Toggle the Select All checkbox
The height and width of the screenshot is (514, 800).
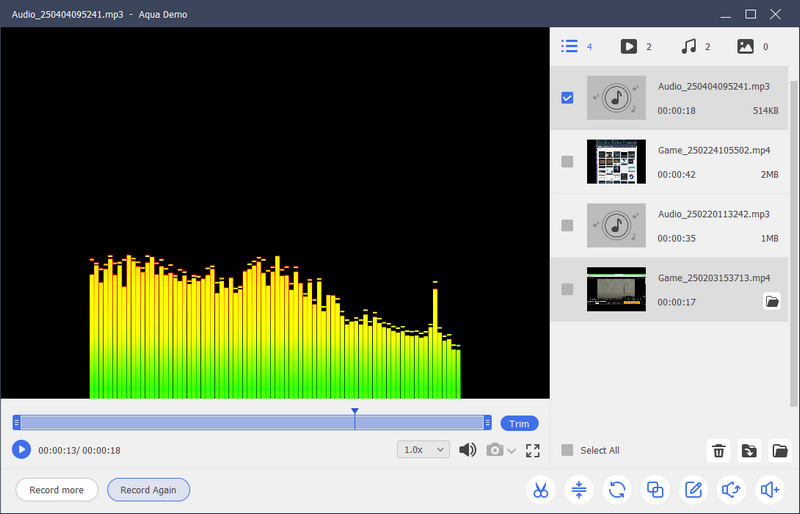567,450
